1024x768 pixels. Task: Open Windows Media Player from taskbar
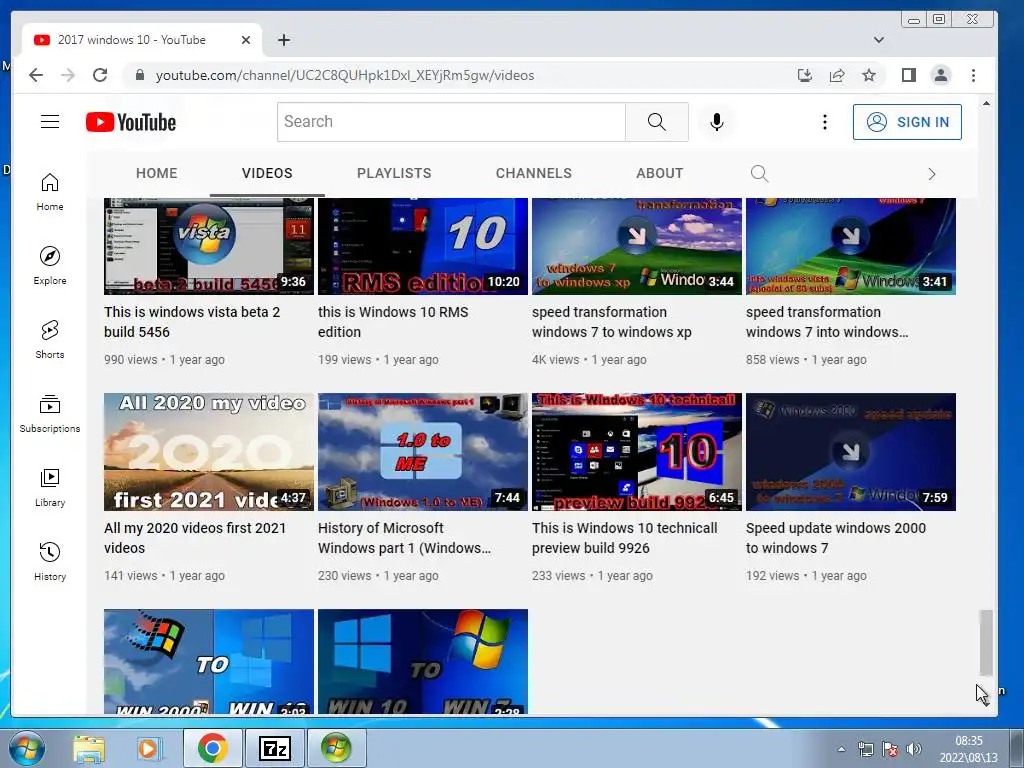[149, 748]
